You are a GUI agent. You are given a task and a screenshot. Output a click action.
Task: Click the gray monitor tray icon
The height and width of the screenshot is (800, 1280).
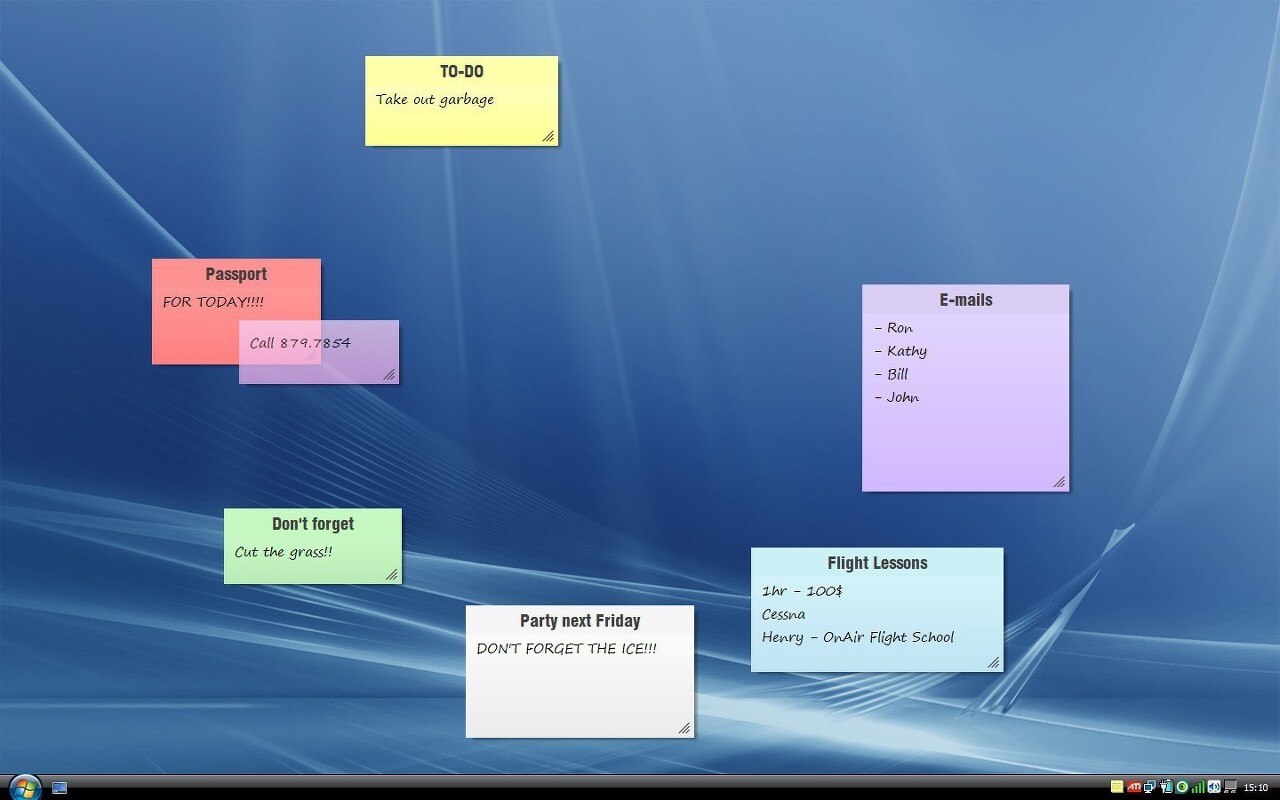(x=1230, y=787)
